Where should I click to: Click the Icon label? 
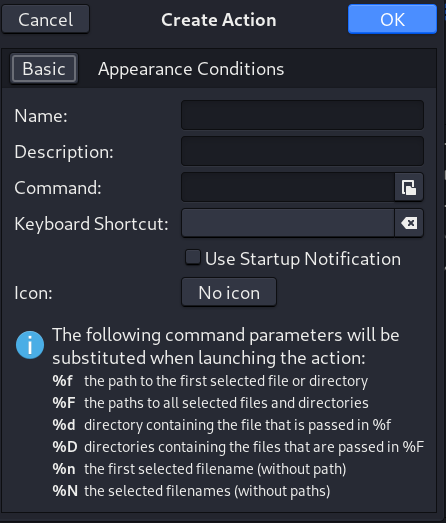33,293
